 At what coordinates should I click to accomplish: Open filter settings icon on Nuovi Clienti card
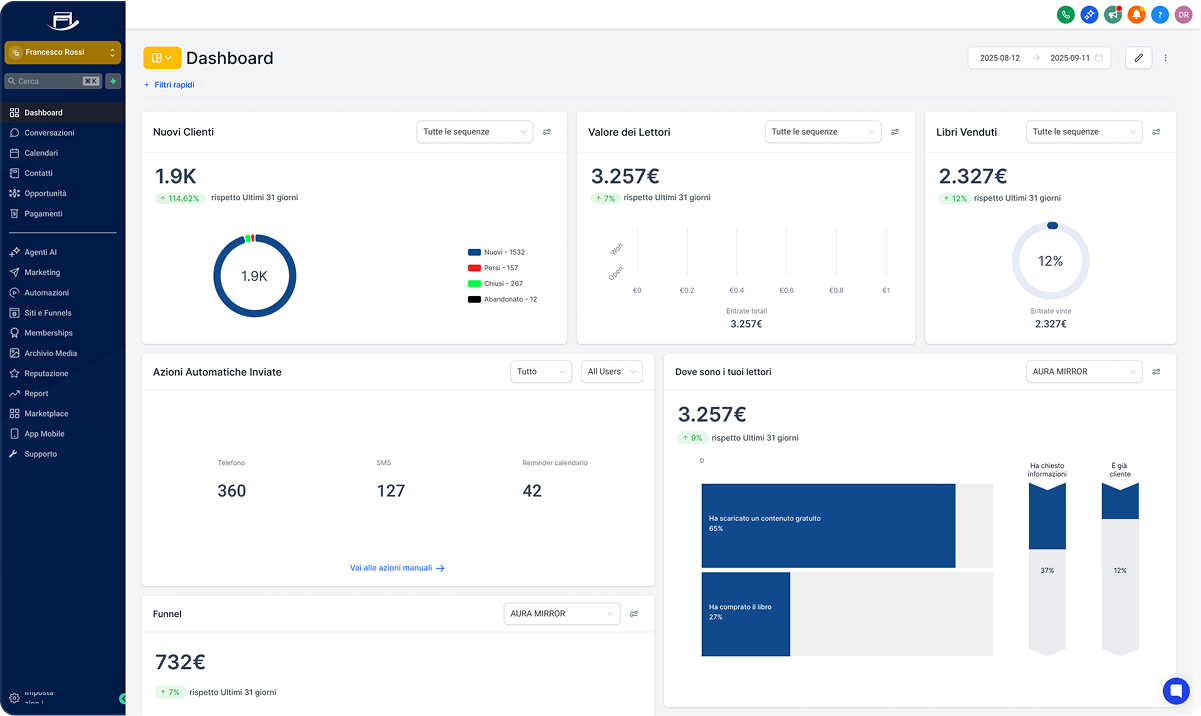547,132
